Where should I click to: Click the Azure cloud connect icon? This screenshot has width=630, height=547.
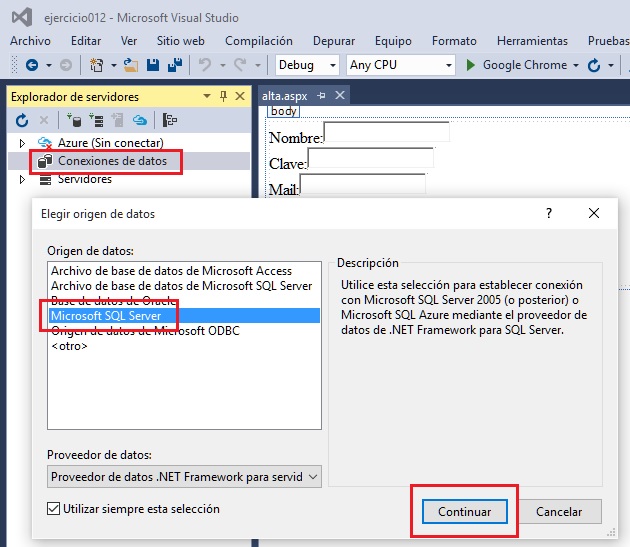click(139, 120)
